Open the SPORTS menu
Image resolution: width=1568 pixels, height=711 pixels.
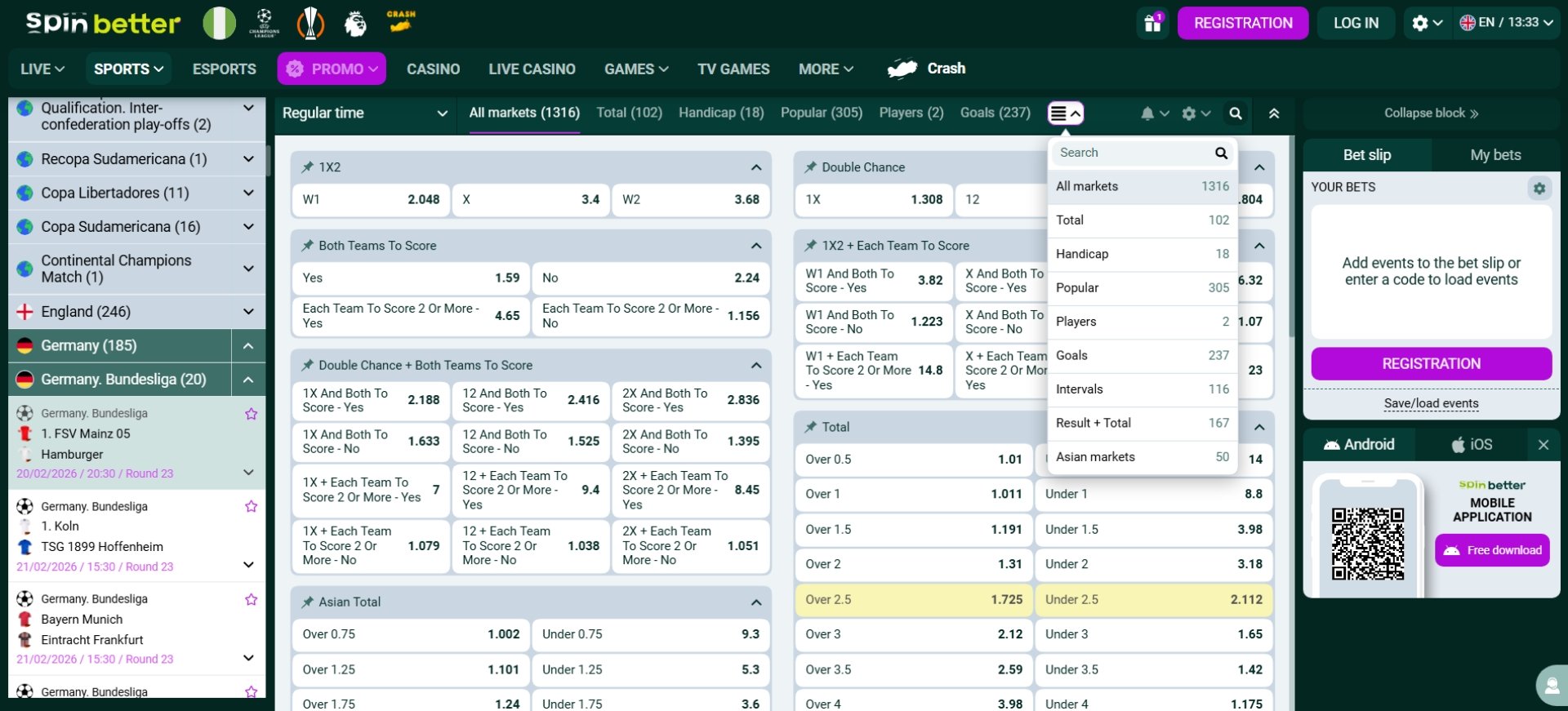pyautogui.click(x=128, y=69)
